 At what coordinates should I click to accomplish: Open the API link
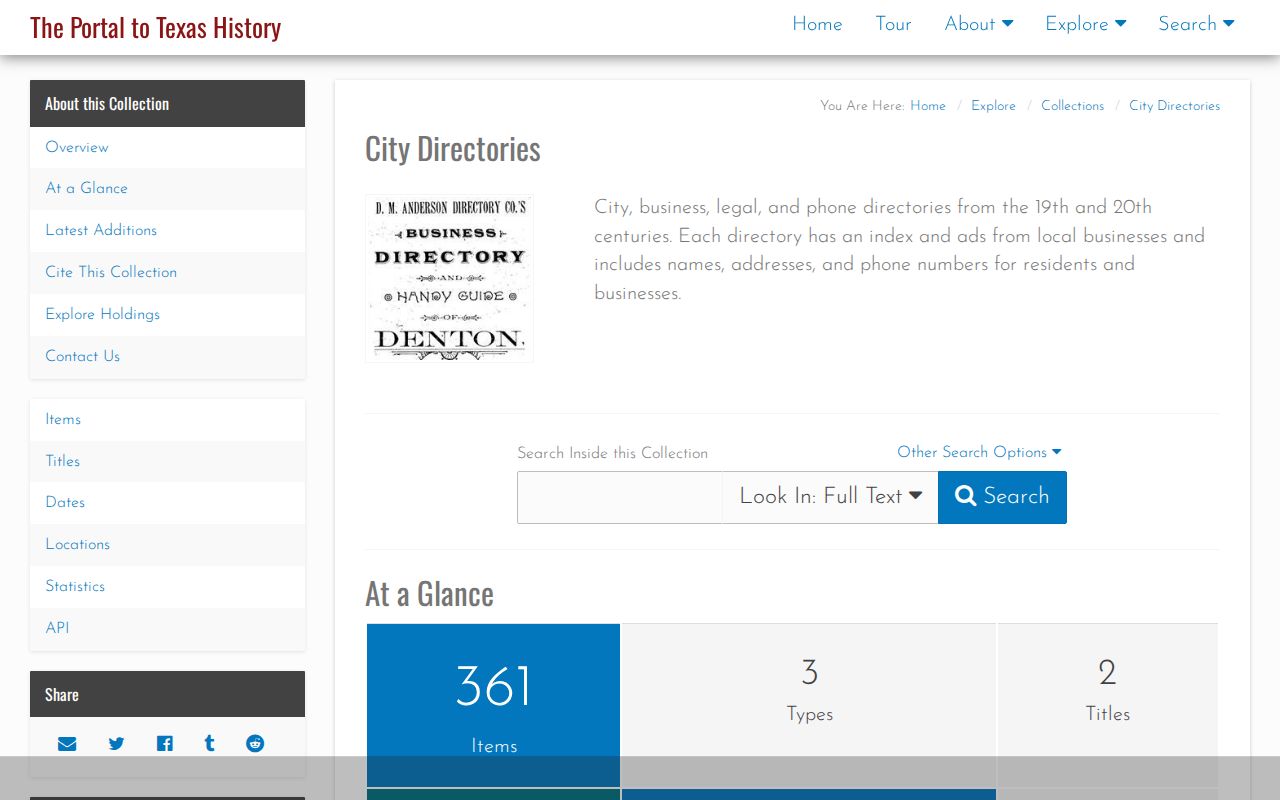tap(167, 628)
